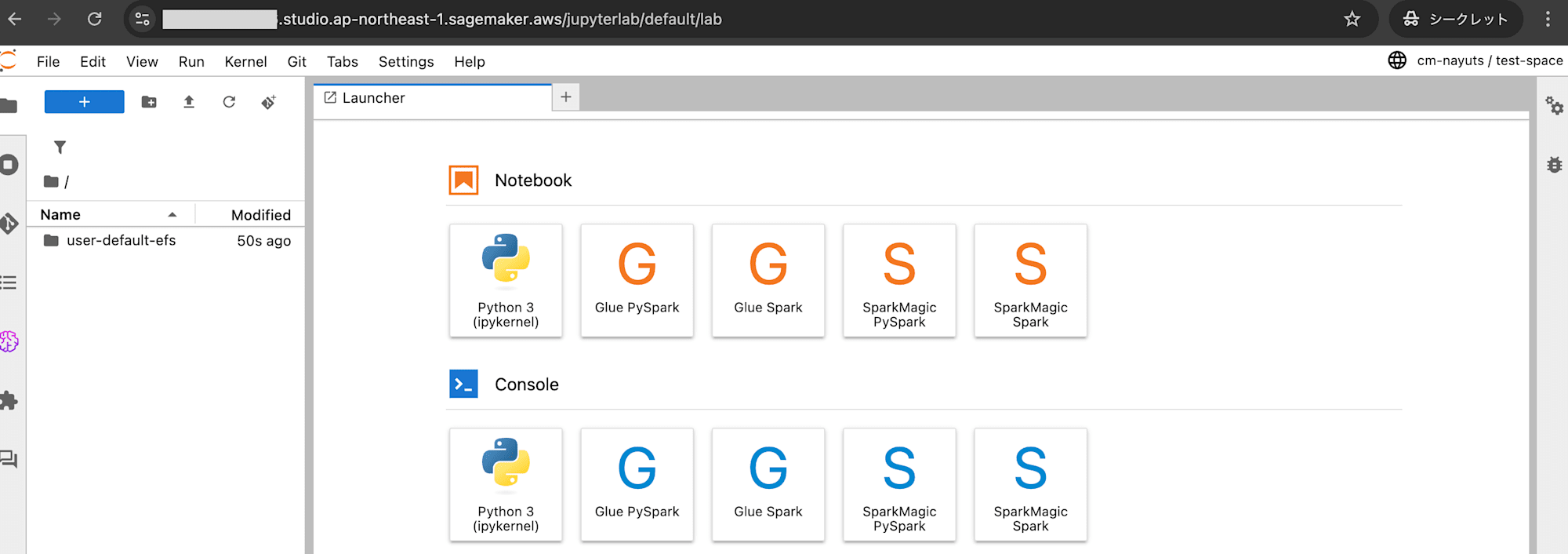Open Python 3 (ipykernel) console card
The height and width of the screenshot is (554, 1568).
[506, 484]
